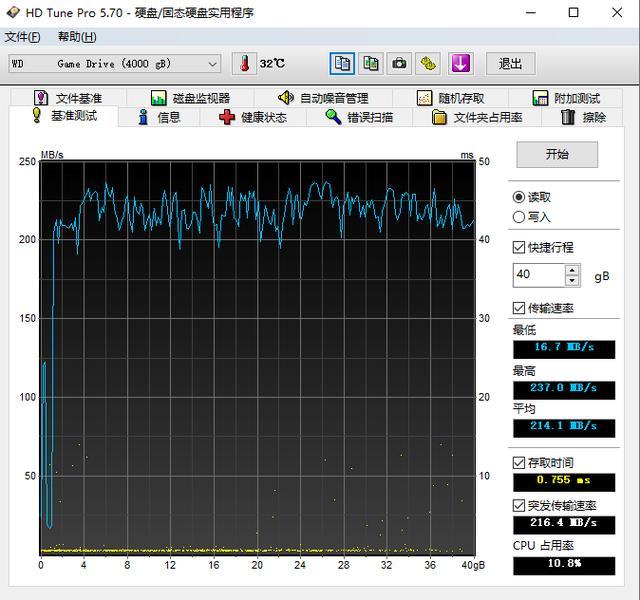This screenshot has height=600, width=640.
Task: Increase the gB value with up arrow
Action: point(572,269)
